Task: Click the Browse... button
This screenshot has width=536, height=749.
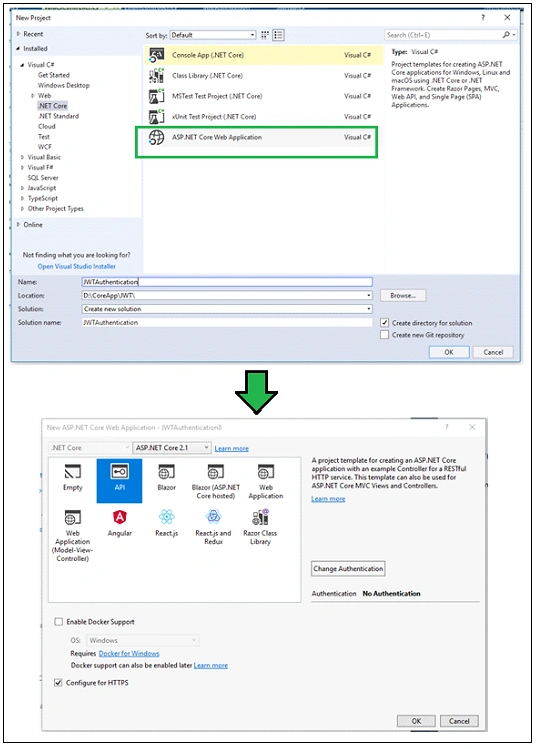Action: [x=403, y=296]
